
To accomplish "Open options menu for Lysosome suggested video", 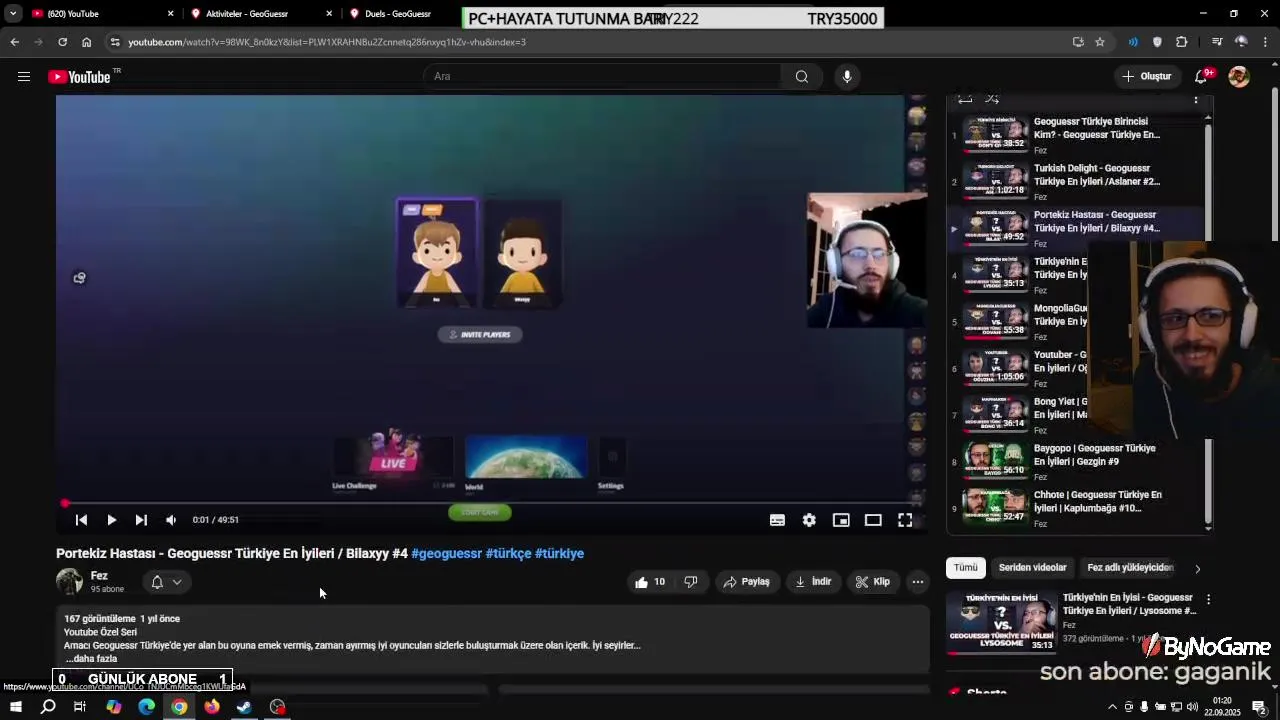I will tap(1208, 600).
